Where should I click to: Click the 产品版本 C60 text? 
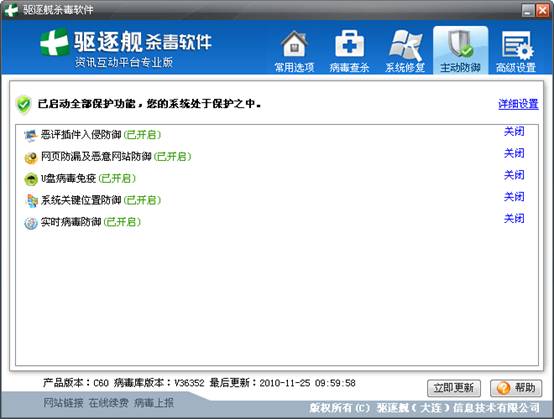[76, 383]
